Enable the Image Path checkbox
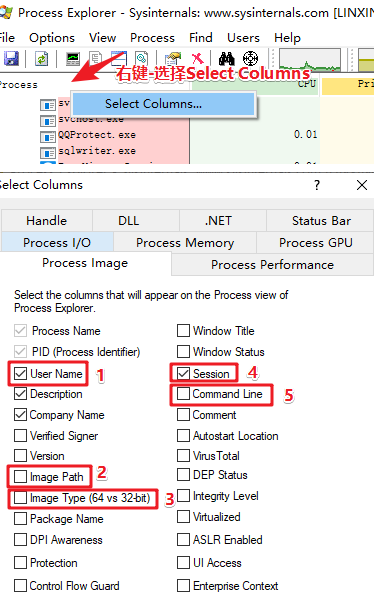374x612 pixels. (x=20, y=477)
